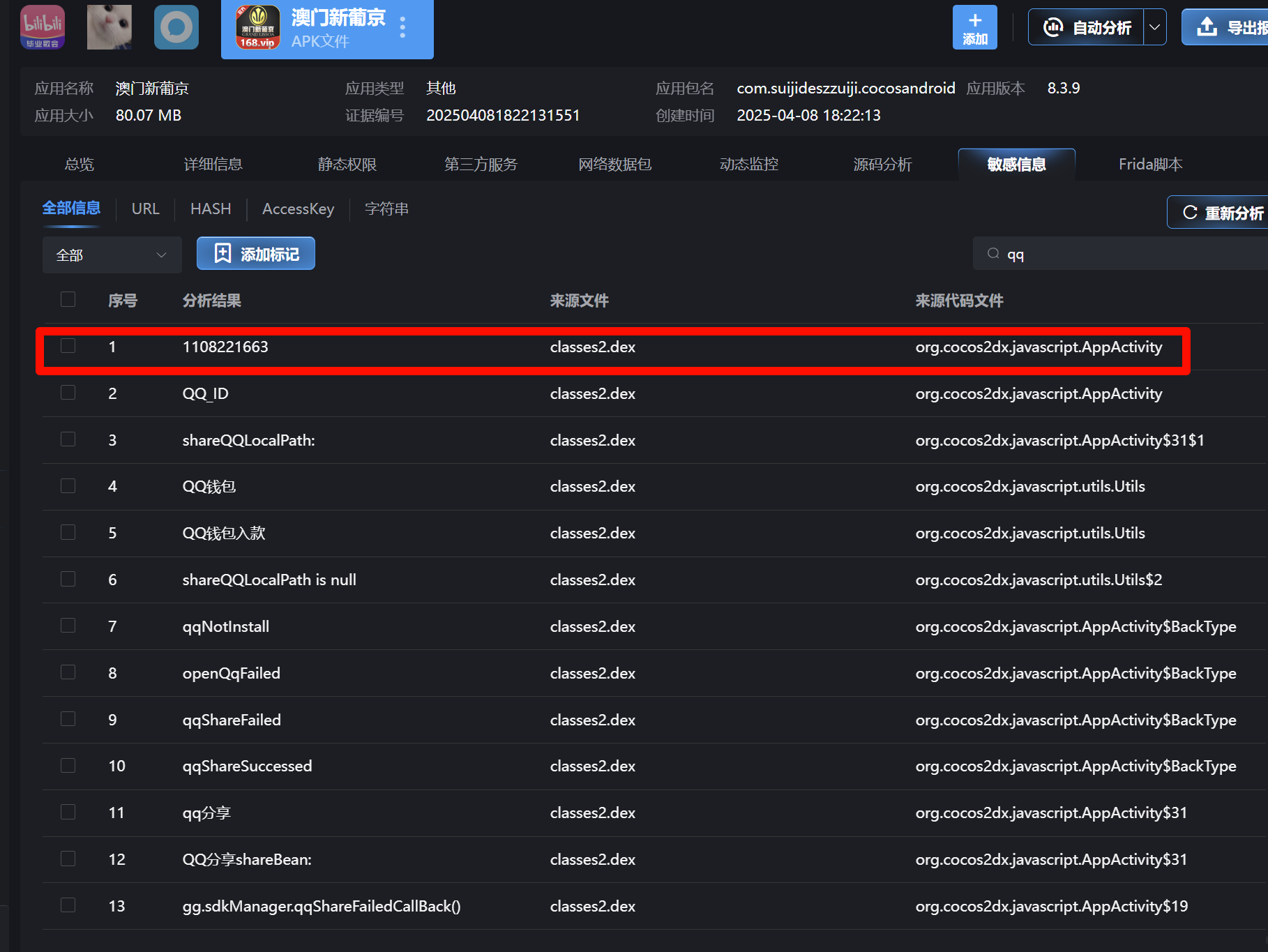This screenshot has height=952, width=1268.
Task: Click the 来源代码文件 column header
Action: 960,301
